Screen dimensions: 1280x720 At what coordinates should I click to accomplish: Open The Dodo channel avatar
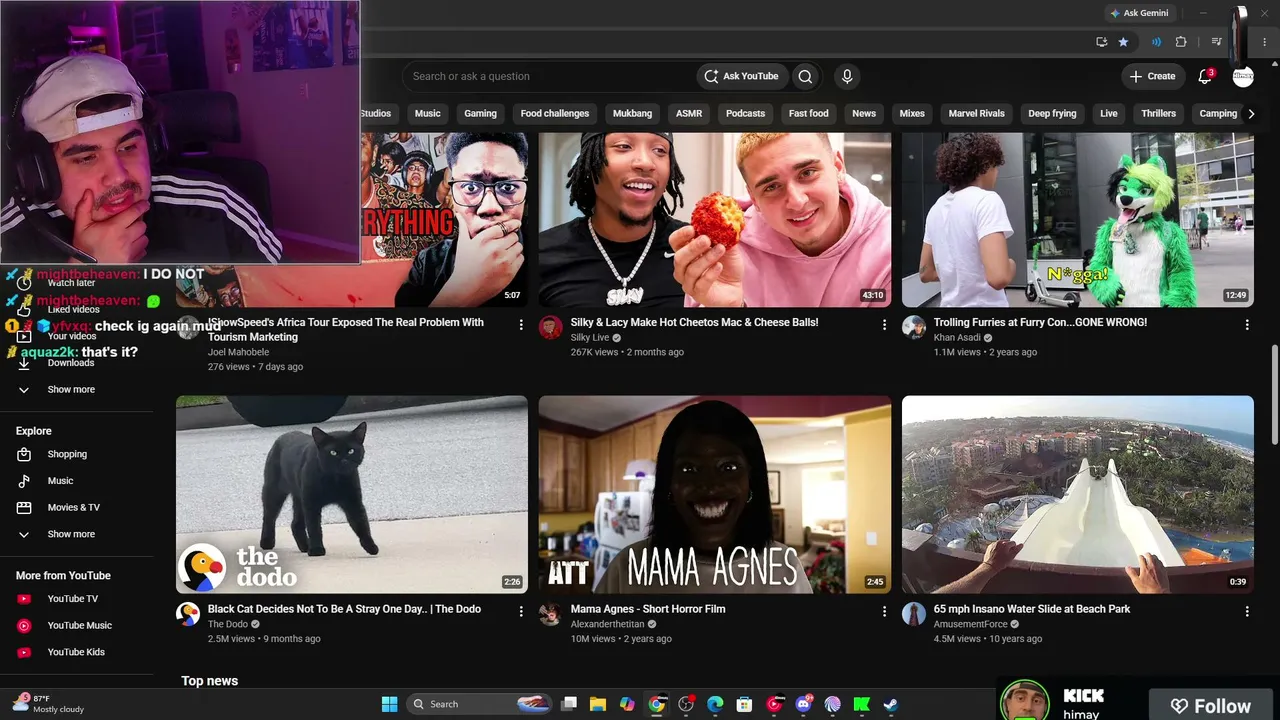[x=188, y=614]
